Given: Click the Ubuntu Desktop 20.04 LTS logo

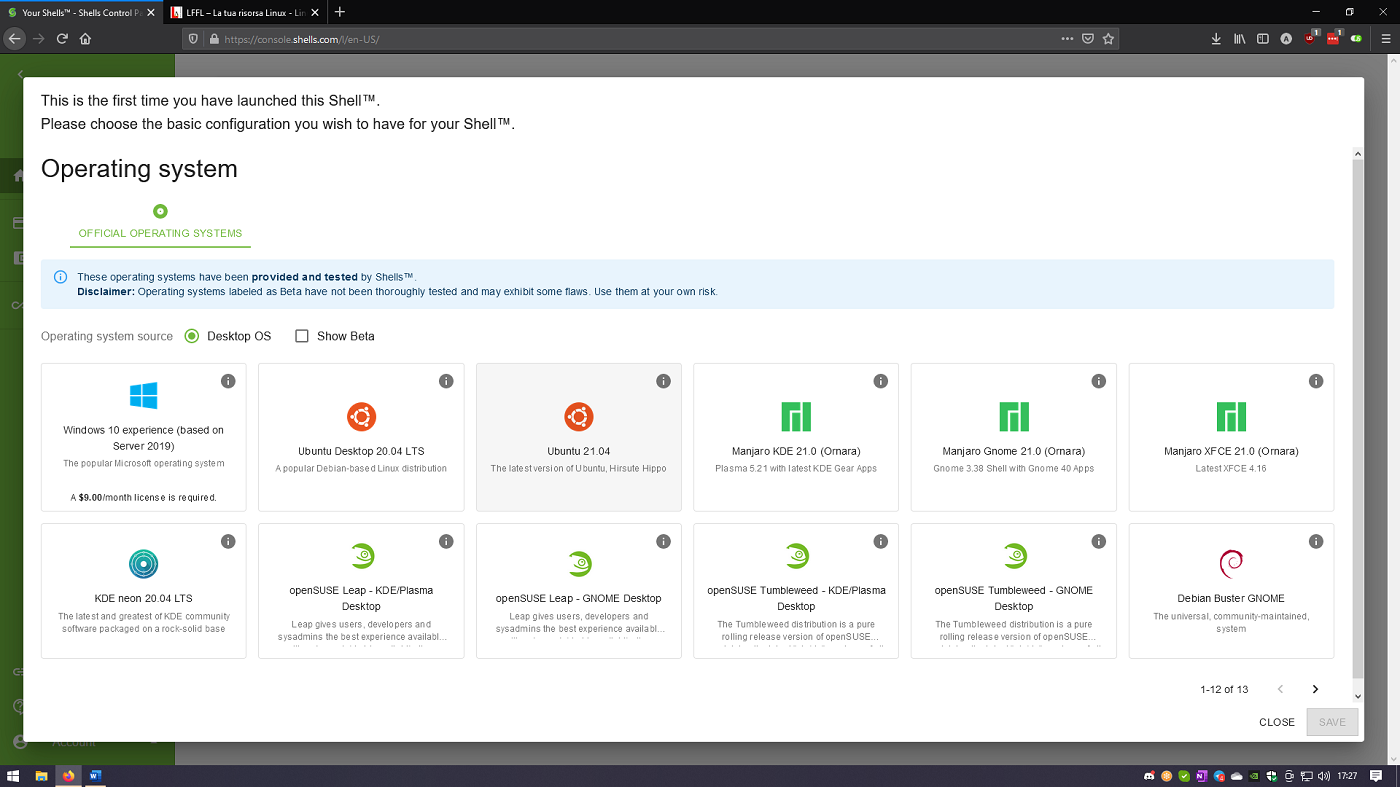Looking at the screenshot, I should click(360, 417).
